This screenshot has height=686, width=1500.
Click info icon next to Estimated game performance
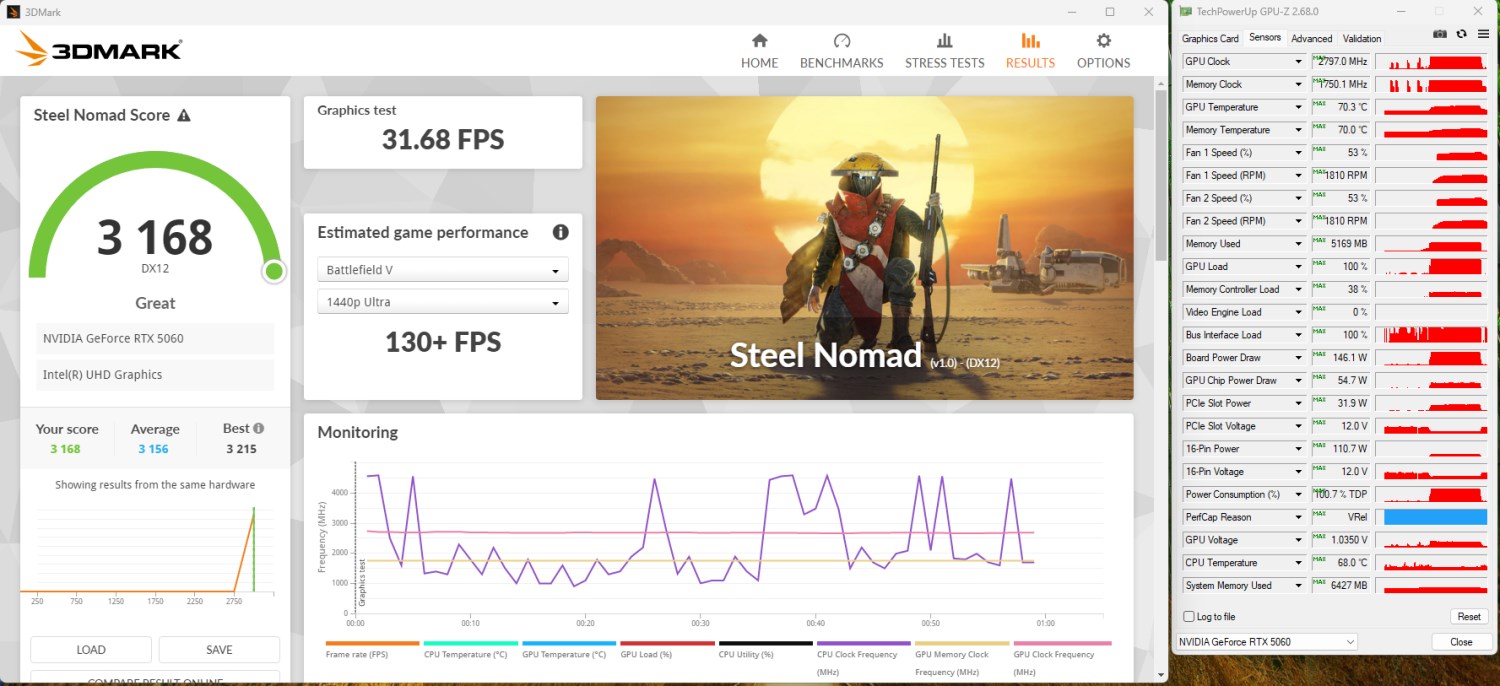560,232
